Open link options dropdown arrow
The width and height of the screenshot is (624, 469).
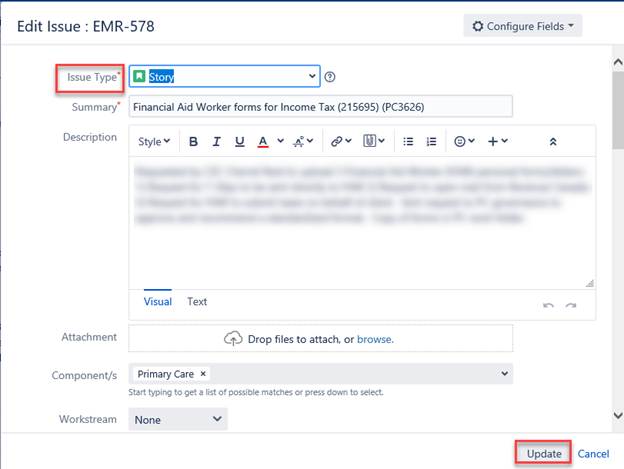click(x=349, y=141)
